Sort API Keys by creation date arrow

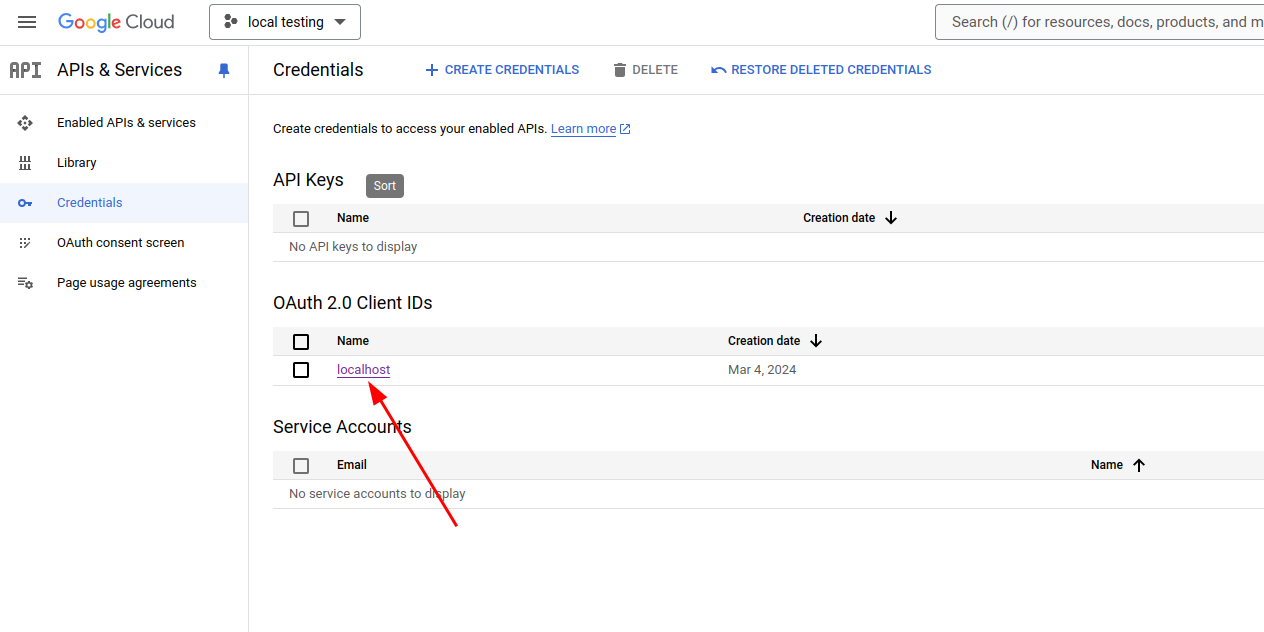pos(891,218)
